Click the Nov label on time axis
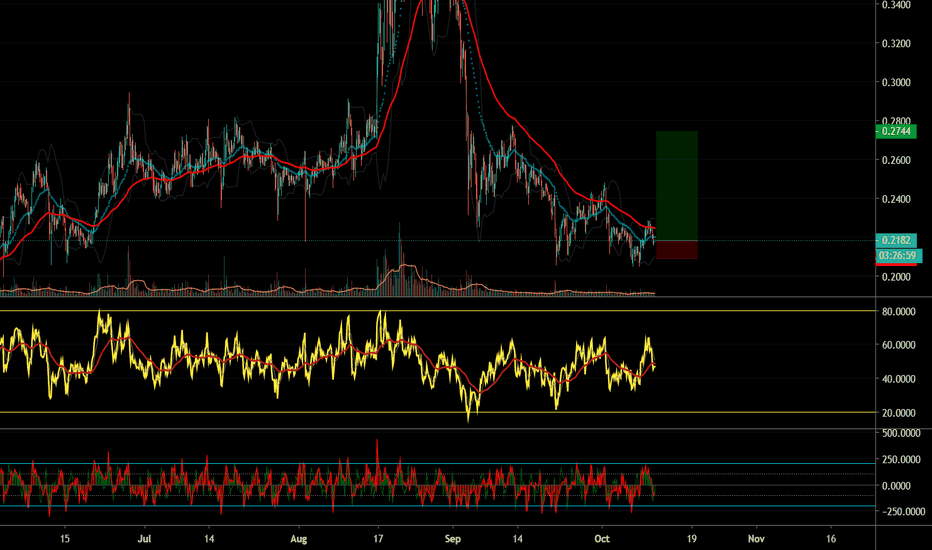The image size is (932, 550). click(756, 539)
